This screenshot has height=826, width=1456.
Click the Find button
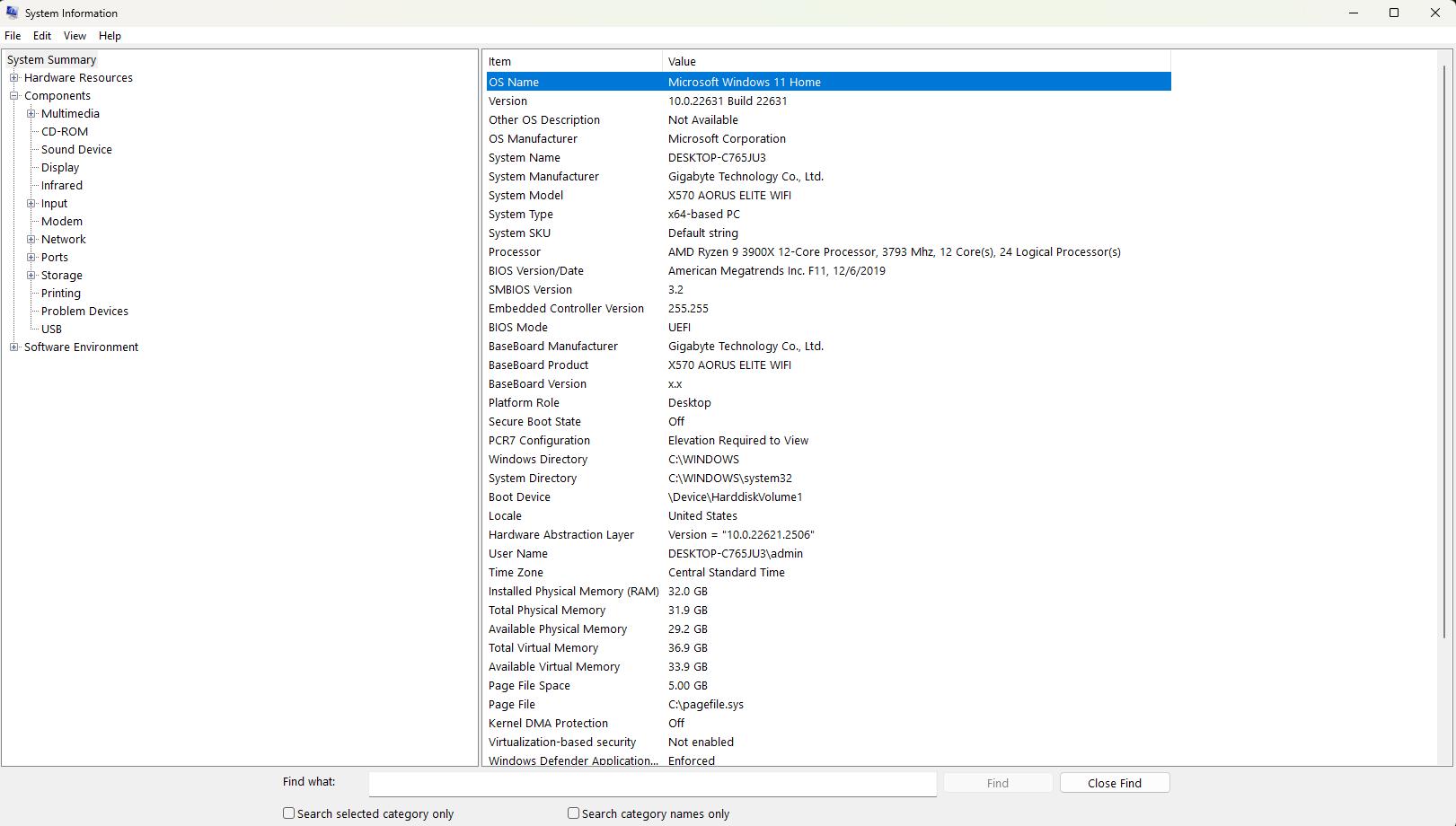(997, 784)
